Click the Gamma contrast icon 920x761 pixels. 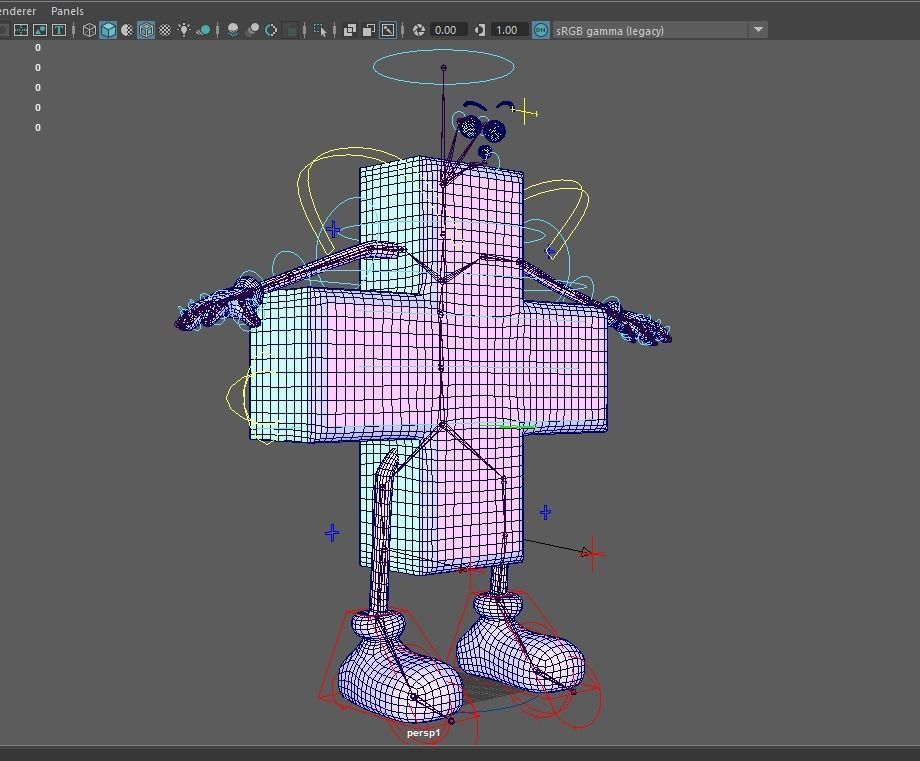click(x=479, y=30)
